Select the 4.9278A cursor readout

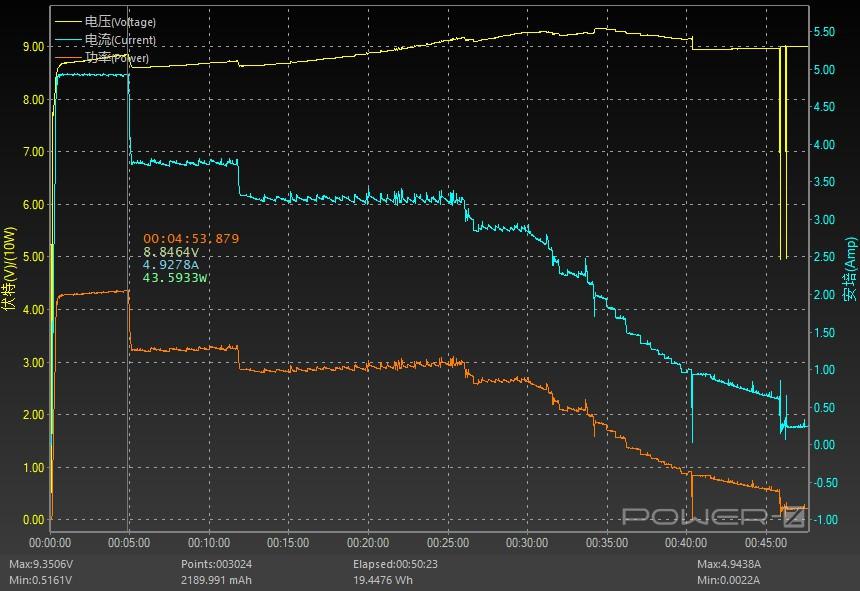coord(171,265)
